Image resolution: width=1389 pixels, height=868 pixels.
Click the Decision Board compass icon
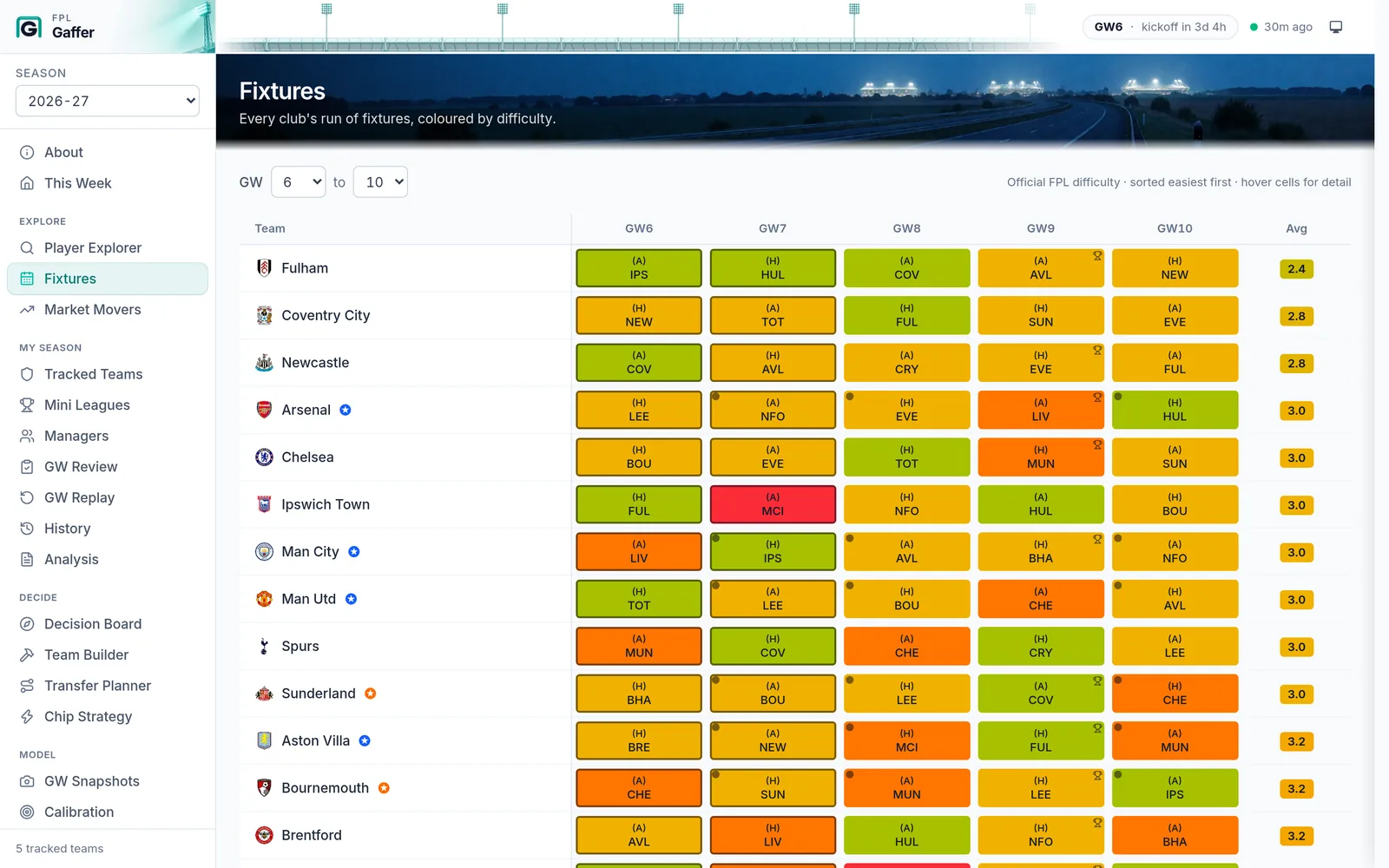coord(27,624)
